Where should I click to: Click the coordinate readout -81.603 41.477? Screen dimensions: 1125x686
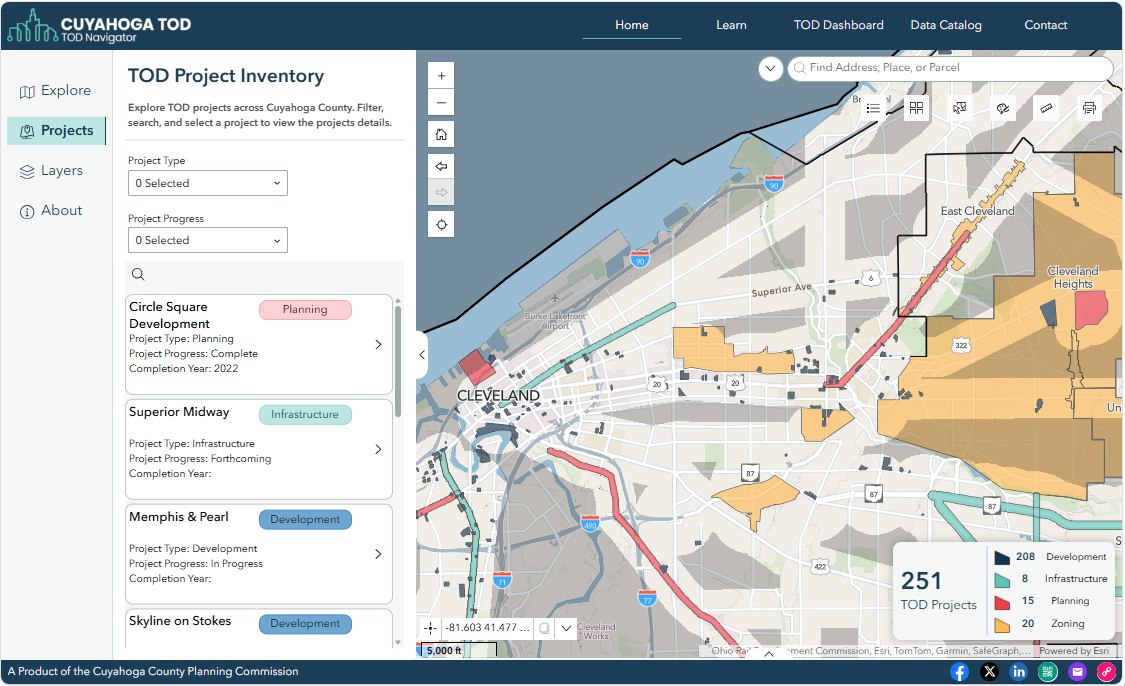[487, 628]
